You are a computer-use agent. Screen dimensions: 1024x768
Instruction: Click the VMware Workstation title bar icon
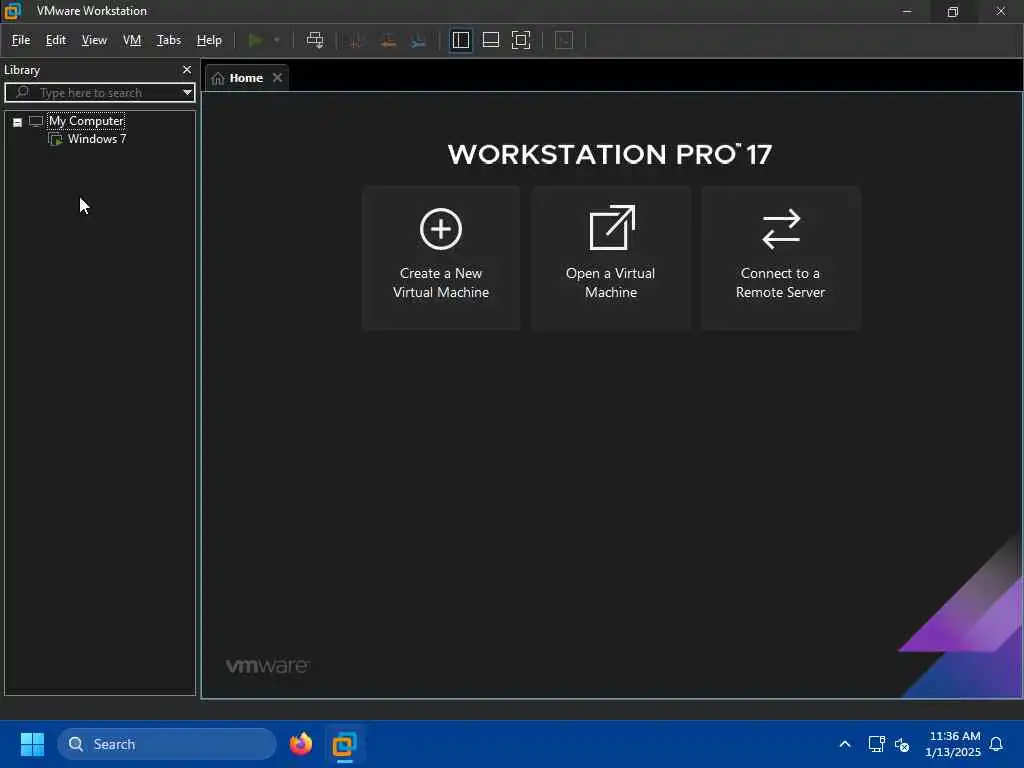click(12, 10)
